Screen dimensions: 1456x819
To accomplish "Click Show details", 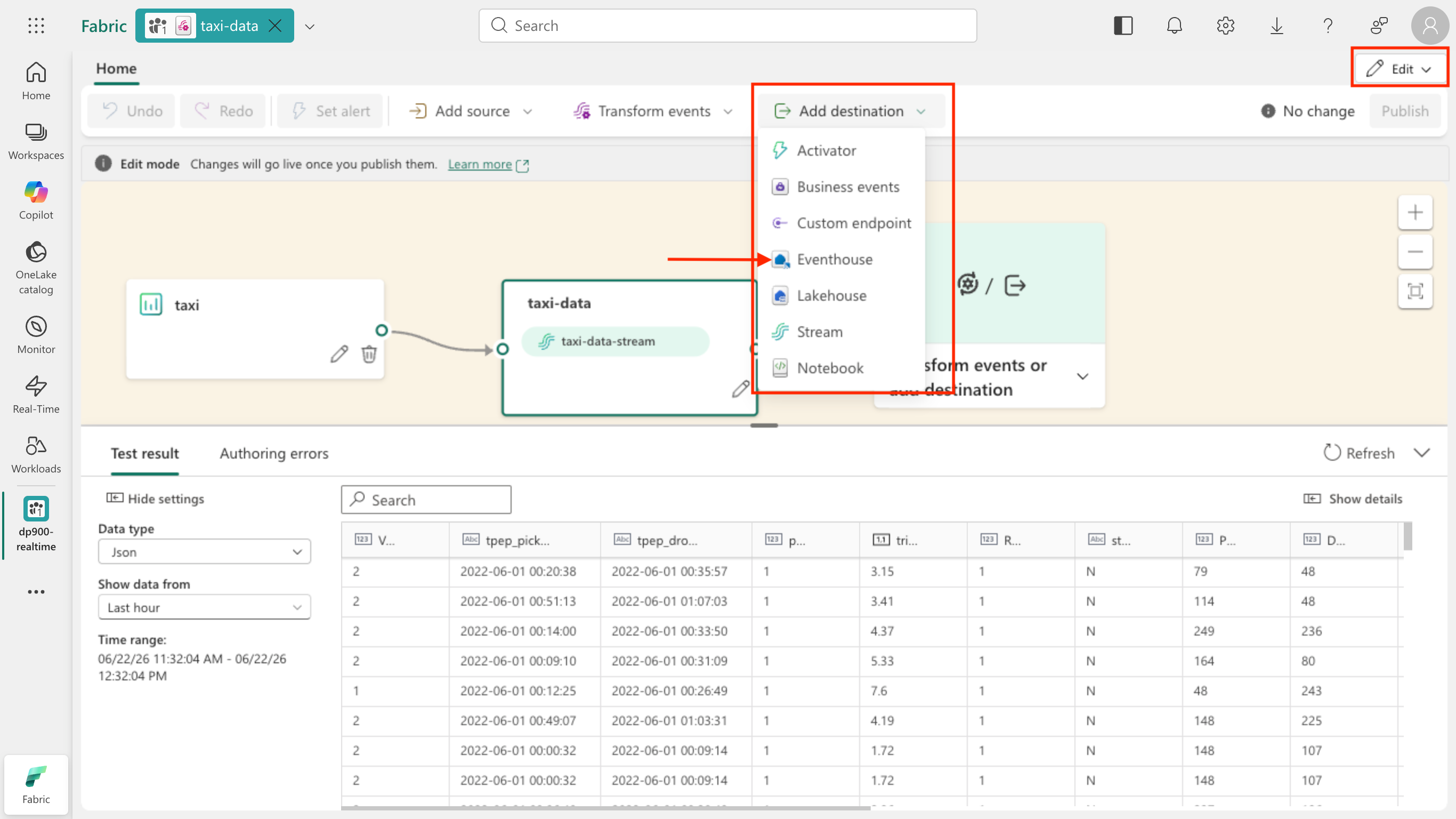I will point(1353,499).
